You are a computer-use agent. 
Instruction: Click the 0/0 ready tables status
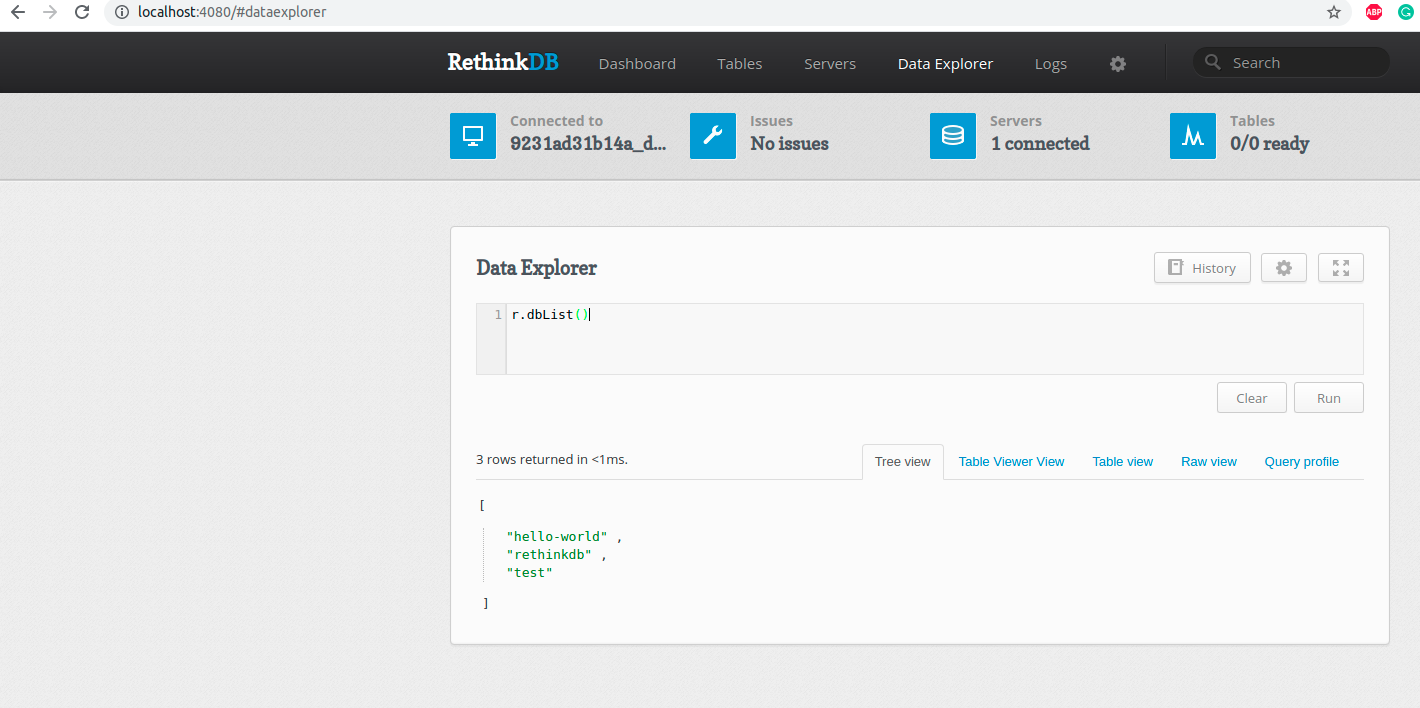pyautogui.click(x=1269, y=144)
